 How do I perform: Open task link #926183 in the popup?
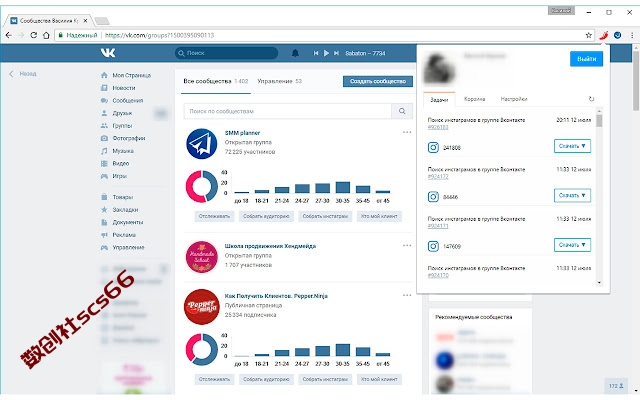[438, 127]
